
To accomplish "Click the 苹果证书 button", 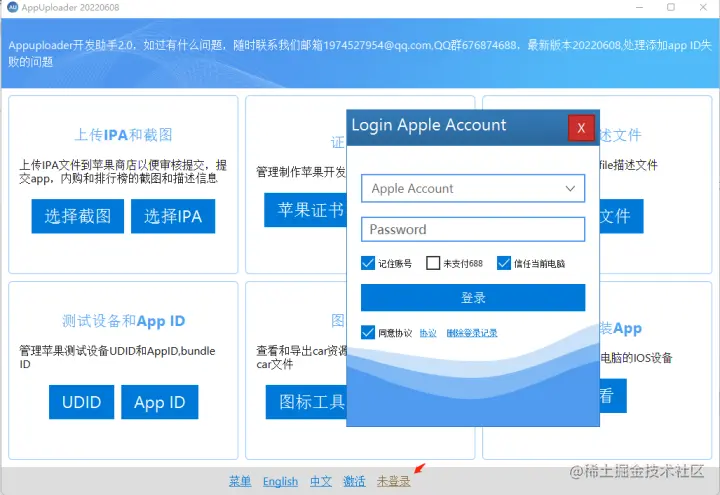I will 305,210.
